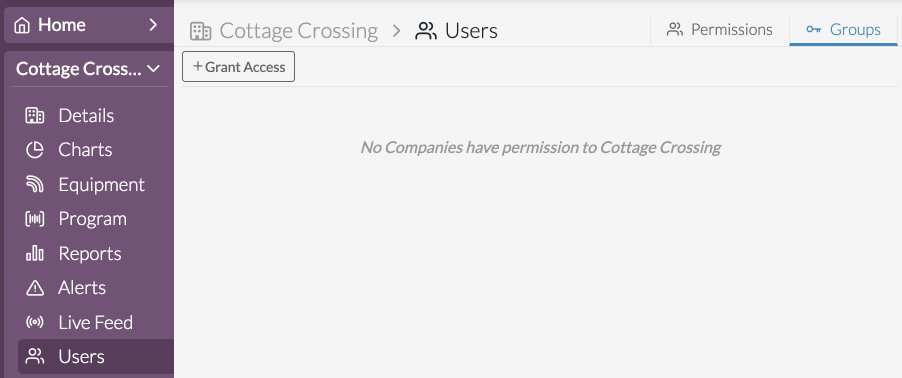
Task: Collapse the Cottage Cross... sidebar dropdown
Action: (153, 69)
